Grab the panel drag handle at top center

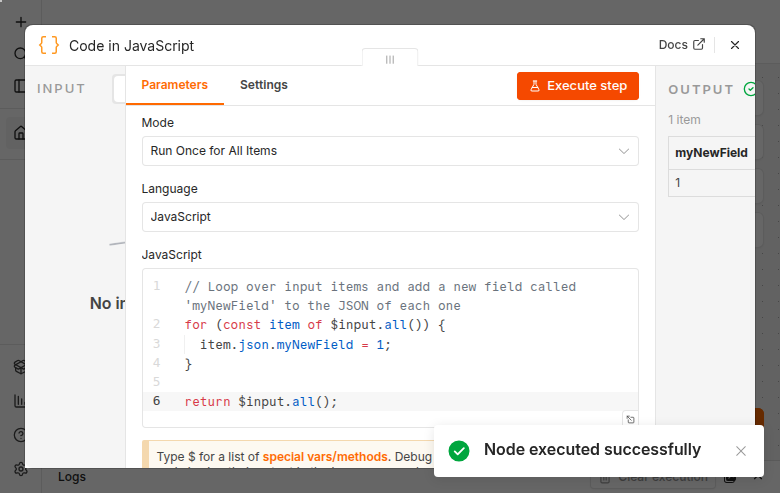coord(390,59)
